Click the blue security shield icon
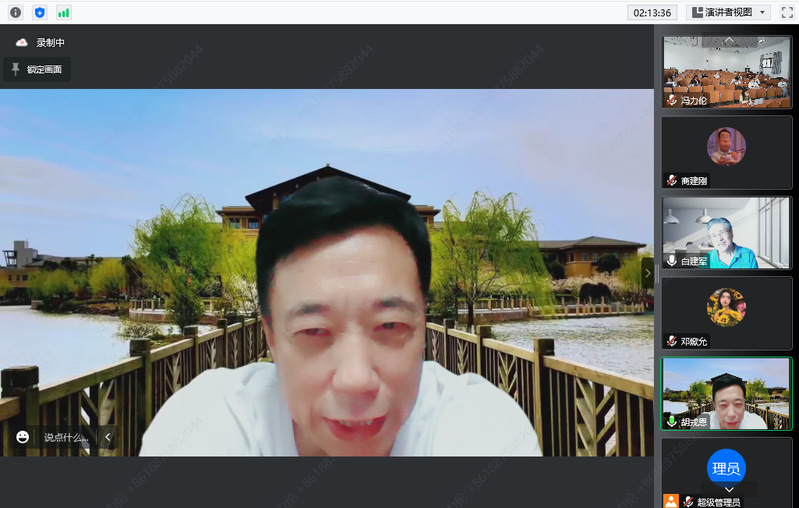799x508 pixels. [40, 12]
